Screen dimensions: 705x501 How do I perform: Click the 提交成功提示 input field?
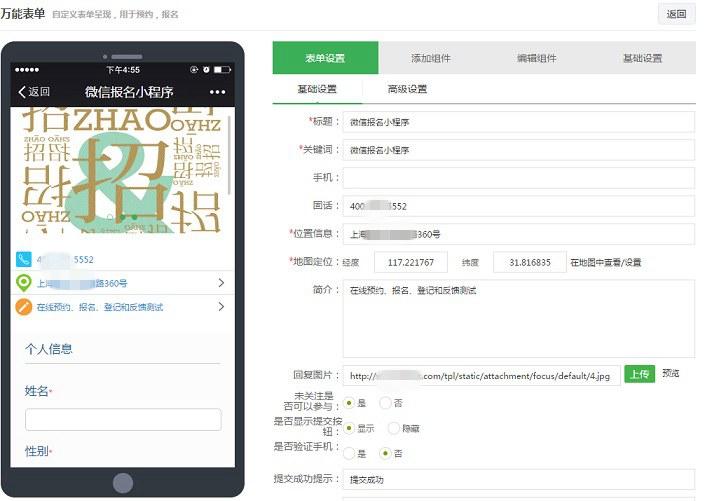pos(519,479)
